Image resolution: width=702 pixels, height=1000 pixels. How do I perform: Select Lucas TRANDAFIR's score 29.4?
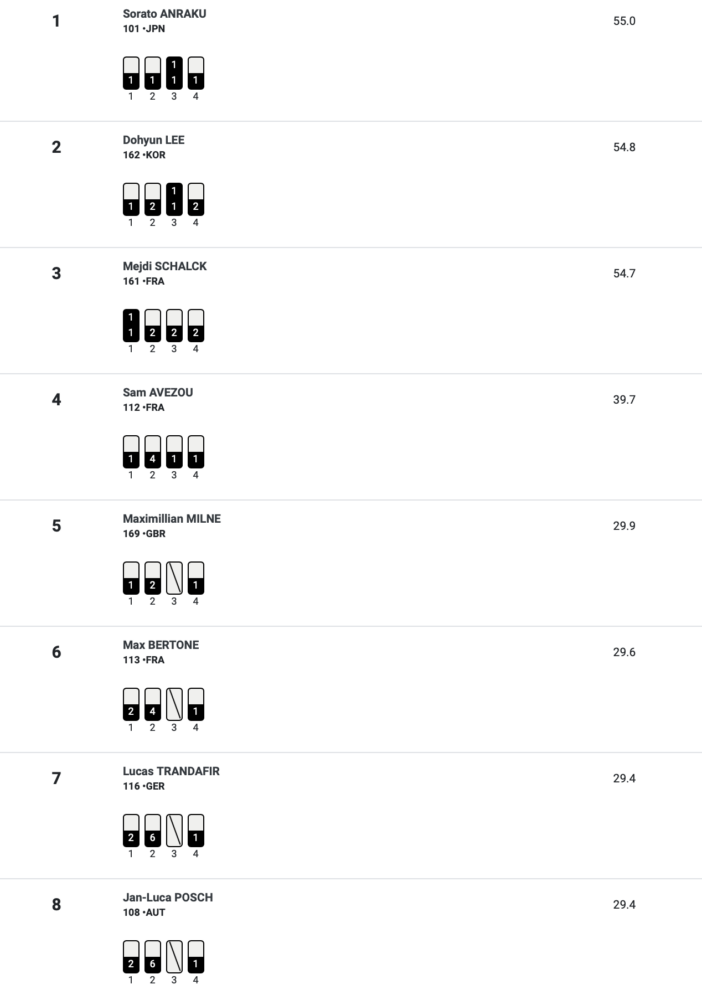(x=624, y=778)
